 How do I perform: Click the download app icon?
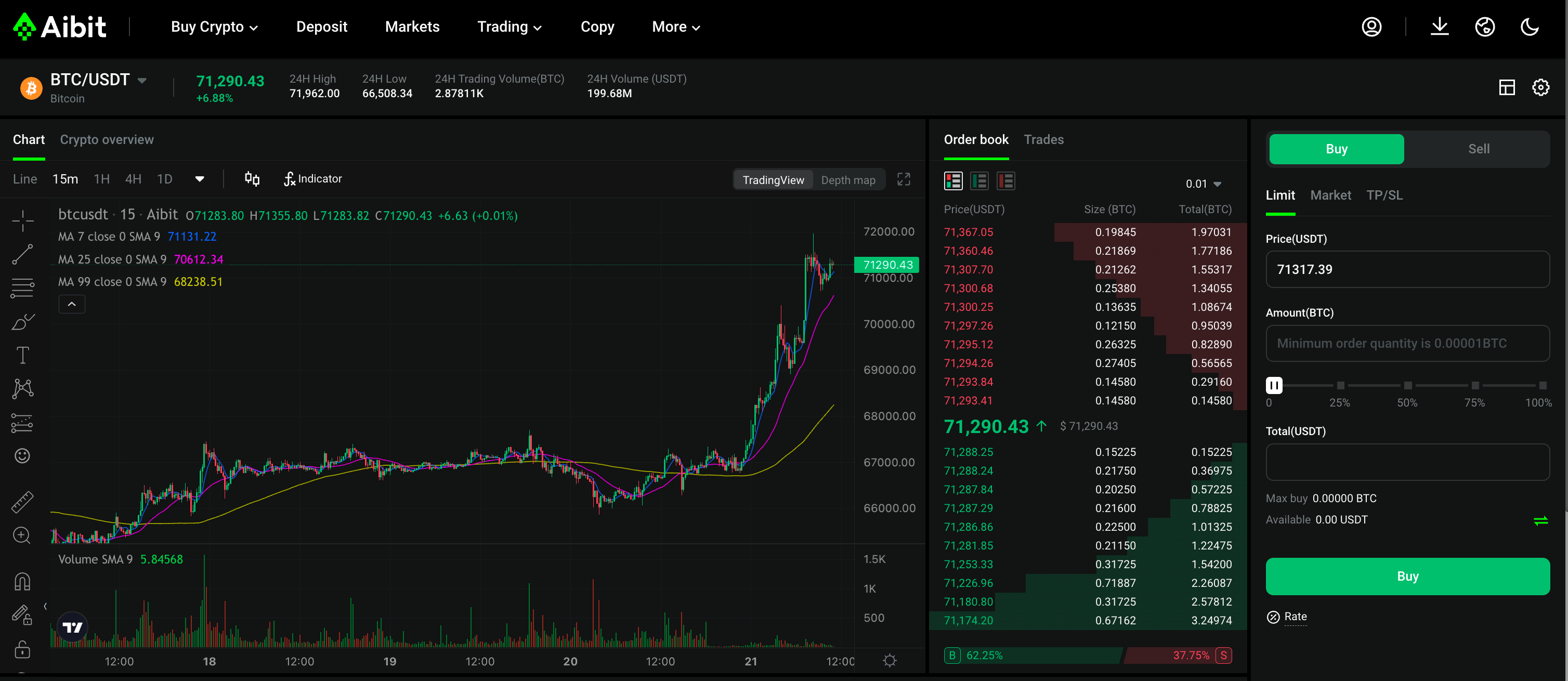(x=1440, y=27)
